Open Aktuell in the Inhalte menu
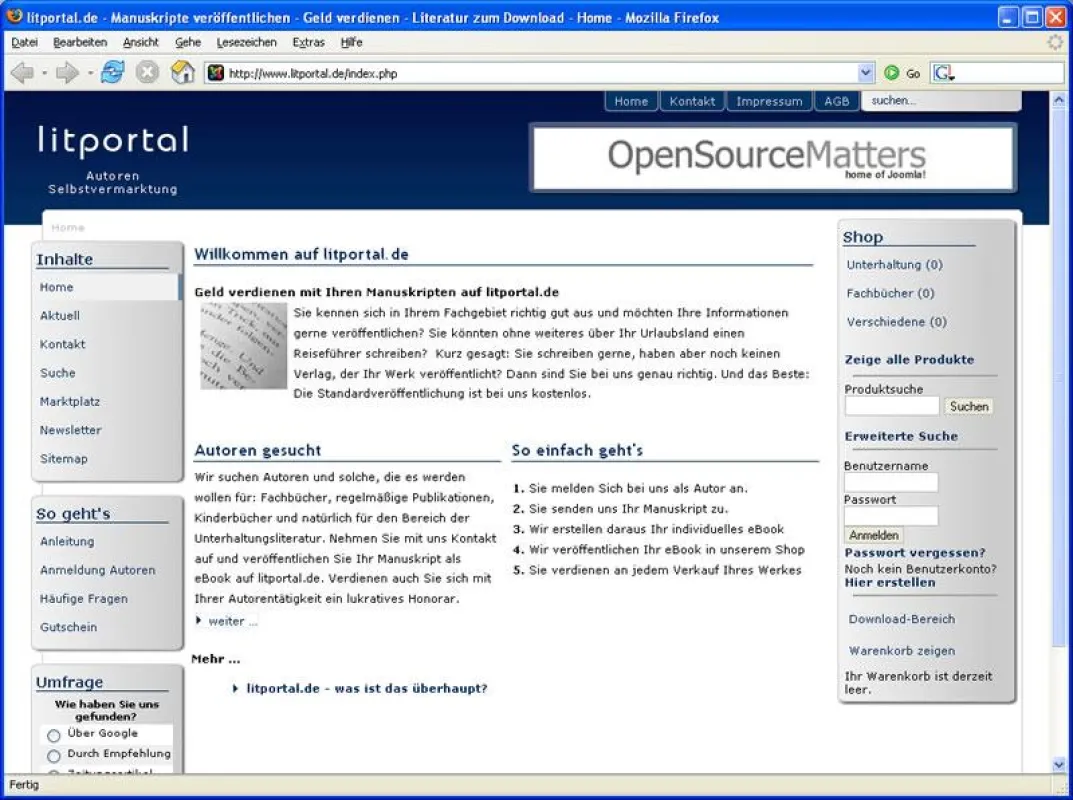Image resolution: width=1073 pixels, height=800 pixels. 60,315
